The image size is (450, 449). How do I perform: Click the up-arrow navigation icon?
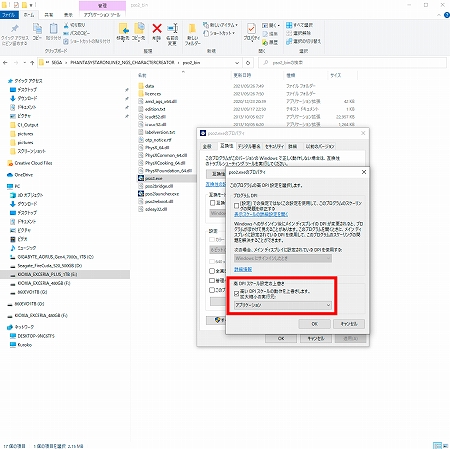click(32, 63)
